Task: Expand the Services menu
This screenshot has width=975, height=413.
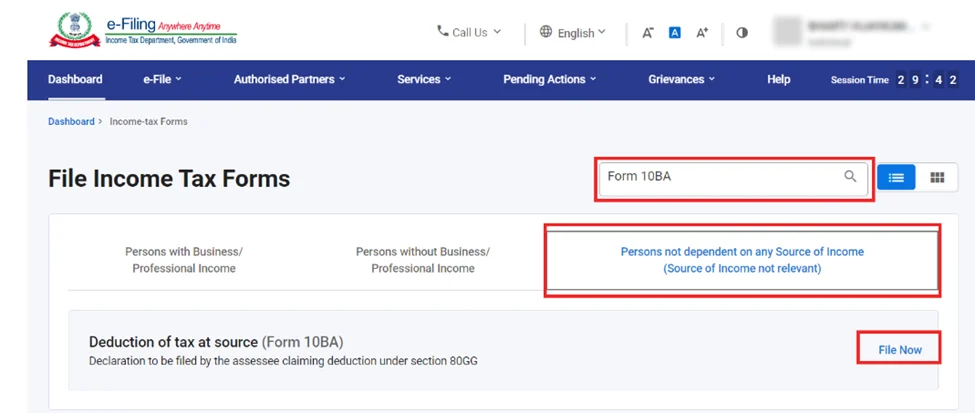Action: point(424,80)
